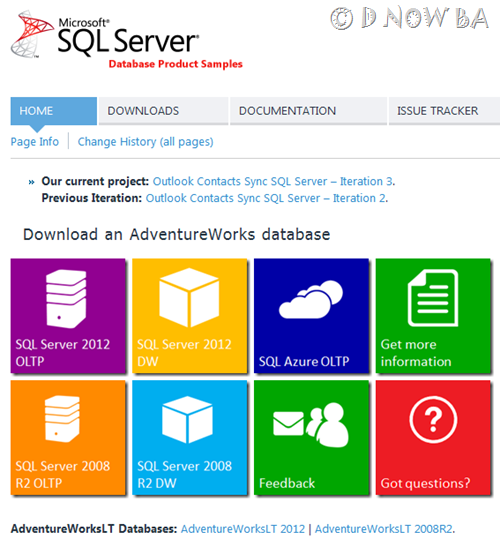This screenshot has height=539, width=500.
Task: Click the SQL Azure OLTP label
Action: [304, 361]
